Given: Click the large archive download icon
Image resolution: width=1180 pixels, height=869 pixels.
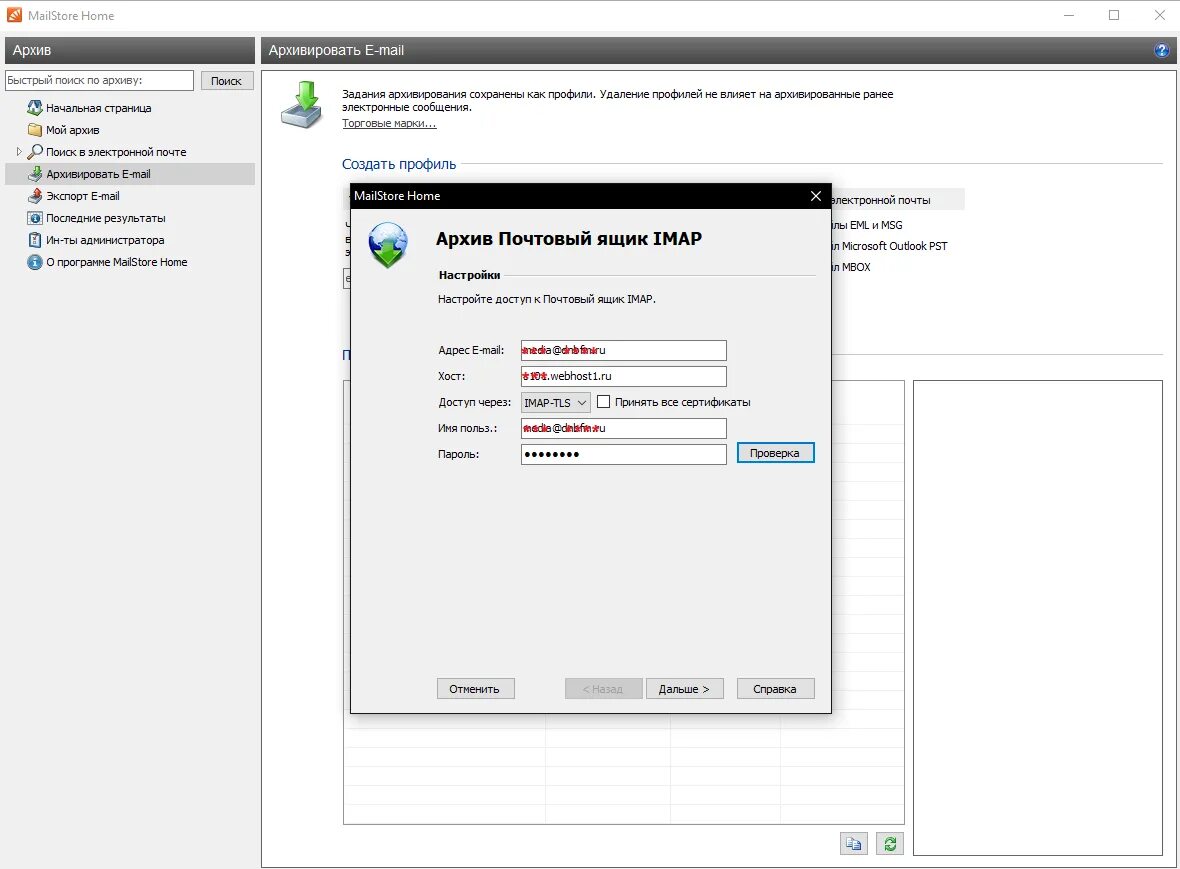Looking at the screenshot, I should 303,105.
